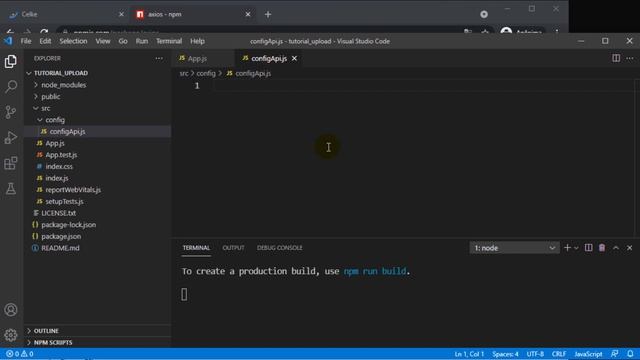Click the Explorer more actions ellipsis

click(159, 58)
